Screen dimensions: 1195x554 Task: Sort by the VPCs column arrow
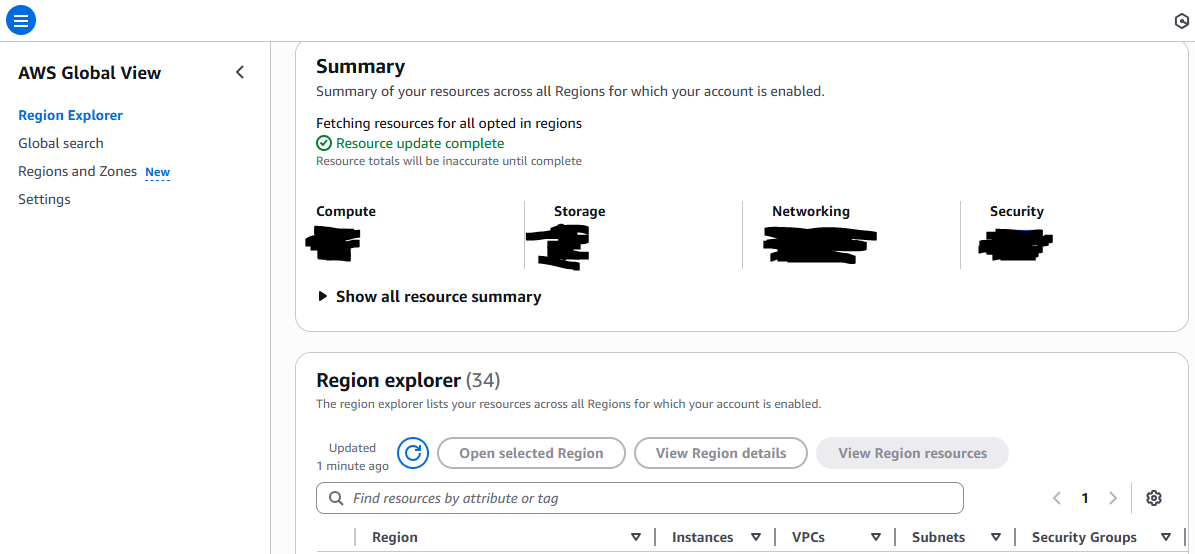point(876,537)
